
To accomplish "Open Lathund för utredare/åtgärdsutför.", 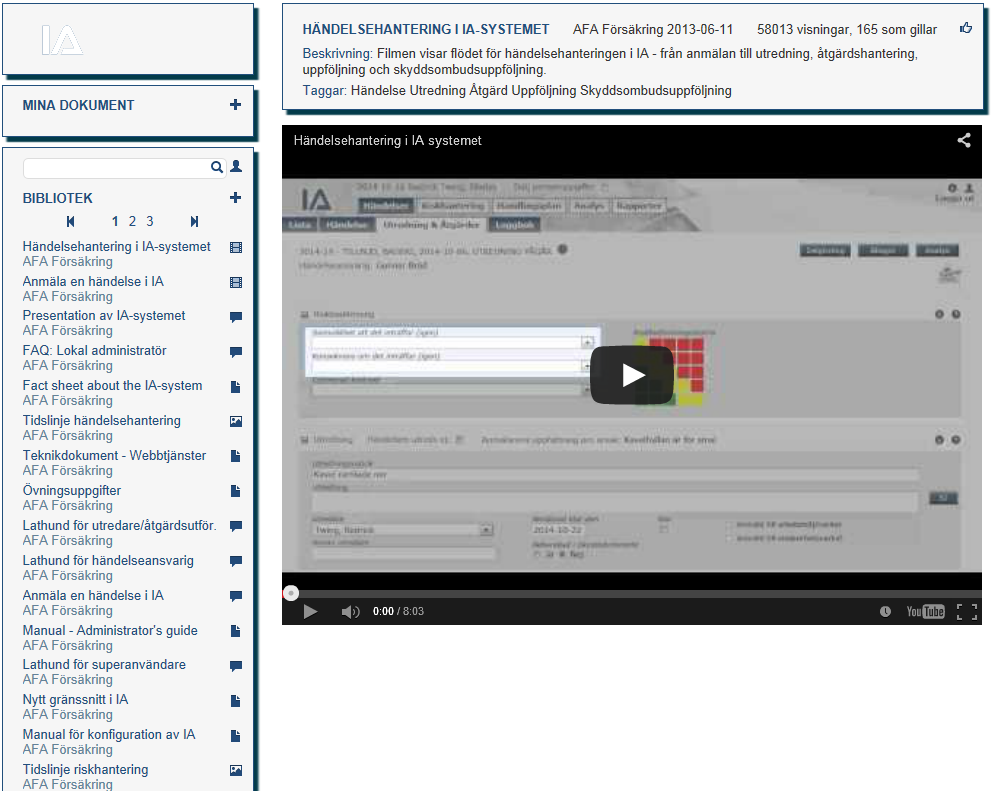I will [119, 525].
